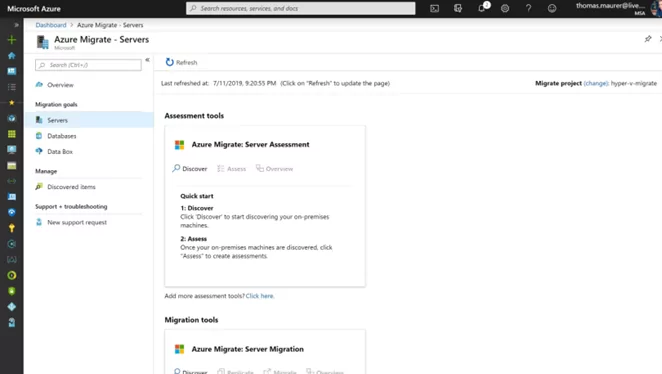This screenshot has height=374, width=662.
Task: Open the All services list icon
Action: pyautogui.click(x=12, y=87)
